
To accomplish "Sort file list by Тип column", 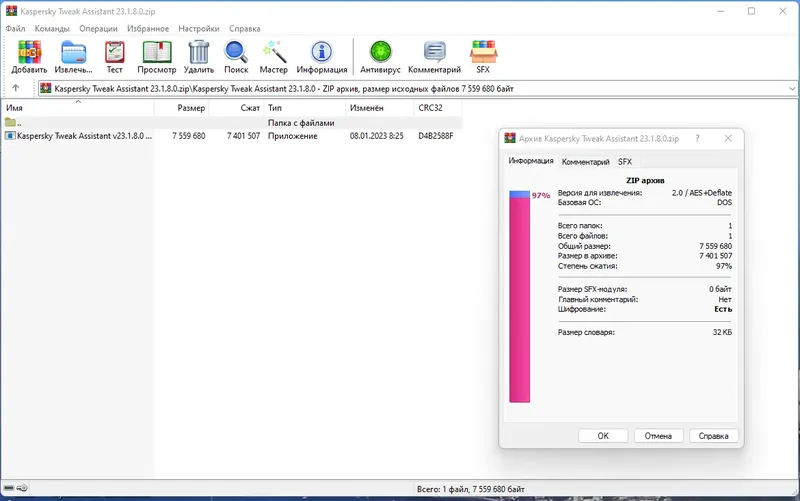I will pyautogui.click(x=305, y=108).
